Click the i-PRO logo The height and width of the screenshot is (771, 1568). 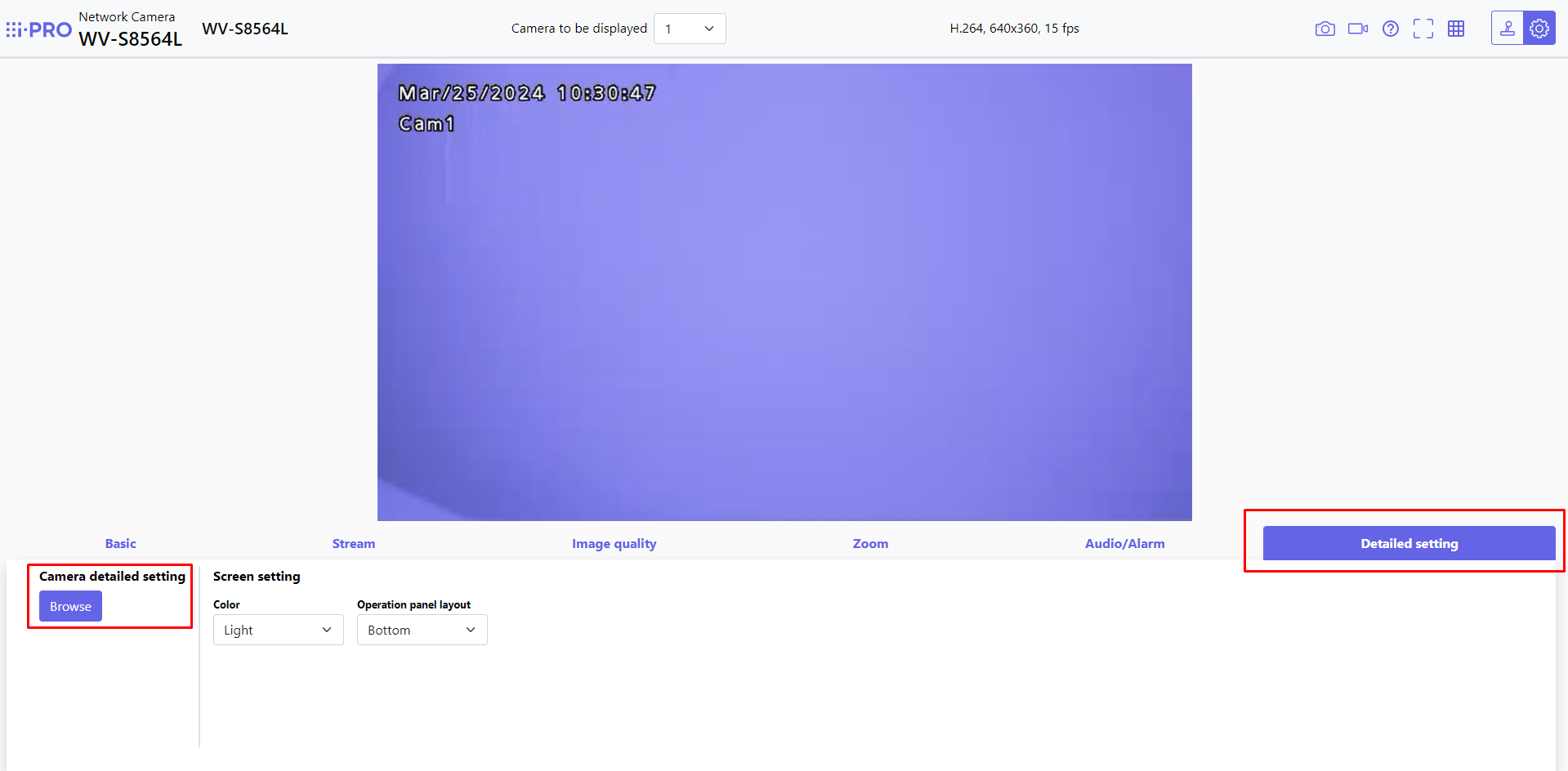pos(37,28)
